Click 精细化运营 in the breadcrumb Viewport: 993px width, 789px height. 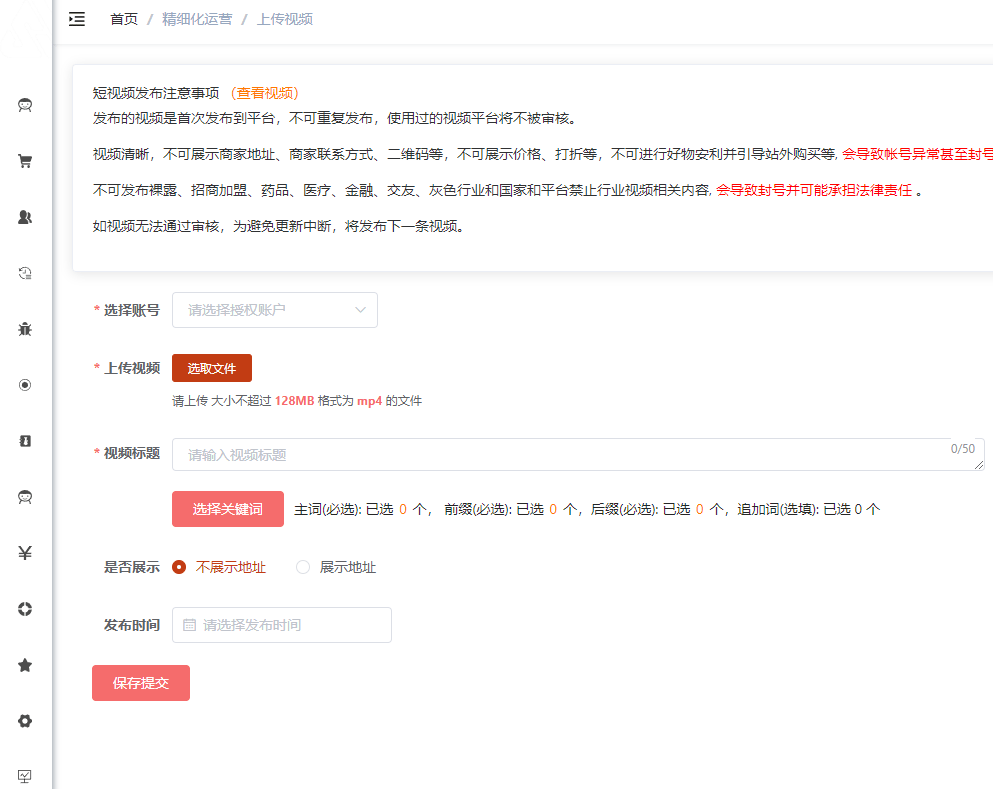197,19
